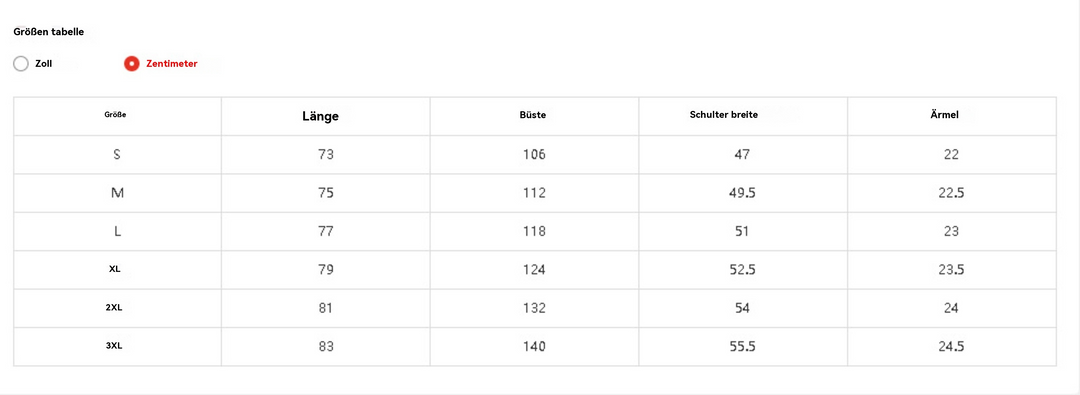Viewport: 1080px width, 395px height.
Task: Click the Schulter breite column header
Action: pyautogui.click(x=723, y=115)
